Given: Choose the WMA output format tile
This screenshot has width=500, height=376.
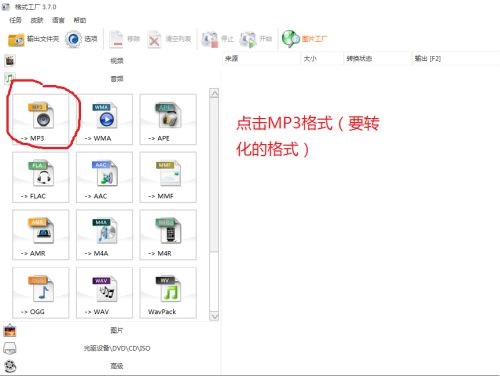Looking at the screenshot, I should (x=104, y=119).
